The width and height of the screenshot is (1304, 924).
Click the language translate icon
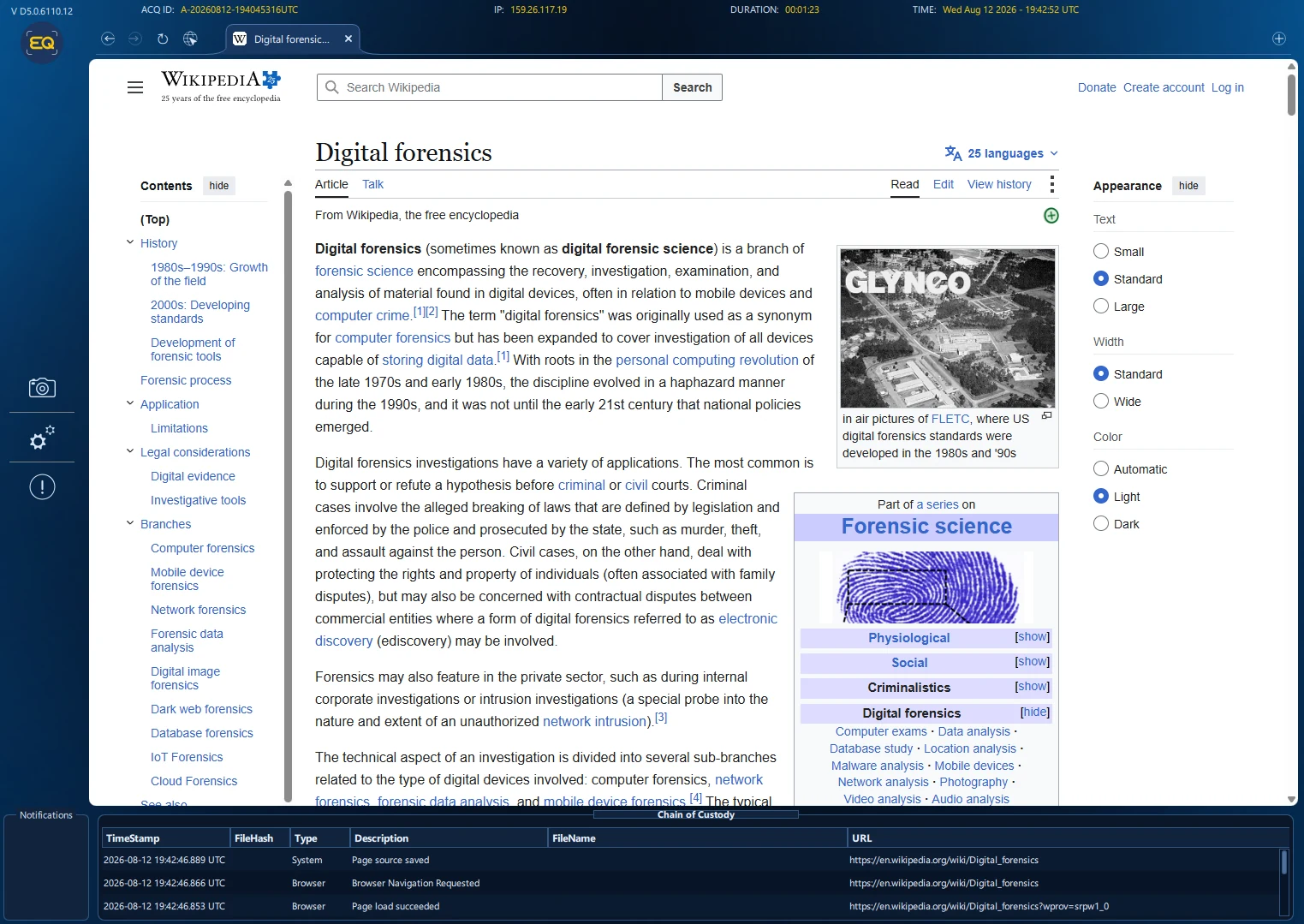pos(953,153)
